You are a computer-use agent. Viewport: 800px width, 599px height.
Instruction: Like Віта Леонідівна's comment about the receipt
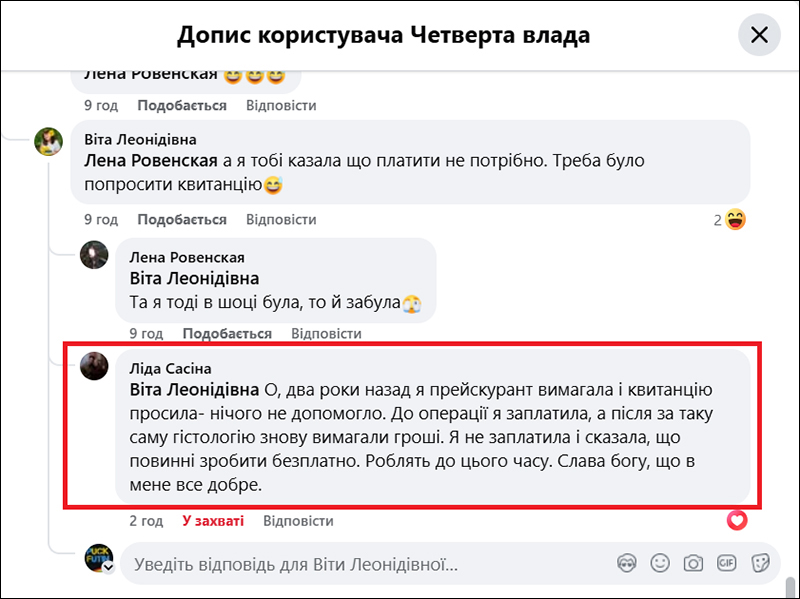click(x=182, y=220)
